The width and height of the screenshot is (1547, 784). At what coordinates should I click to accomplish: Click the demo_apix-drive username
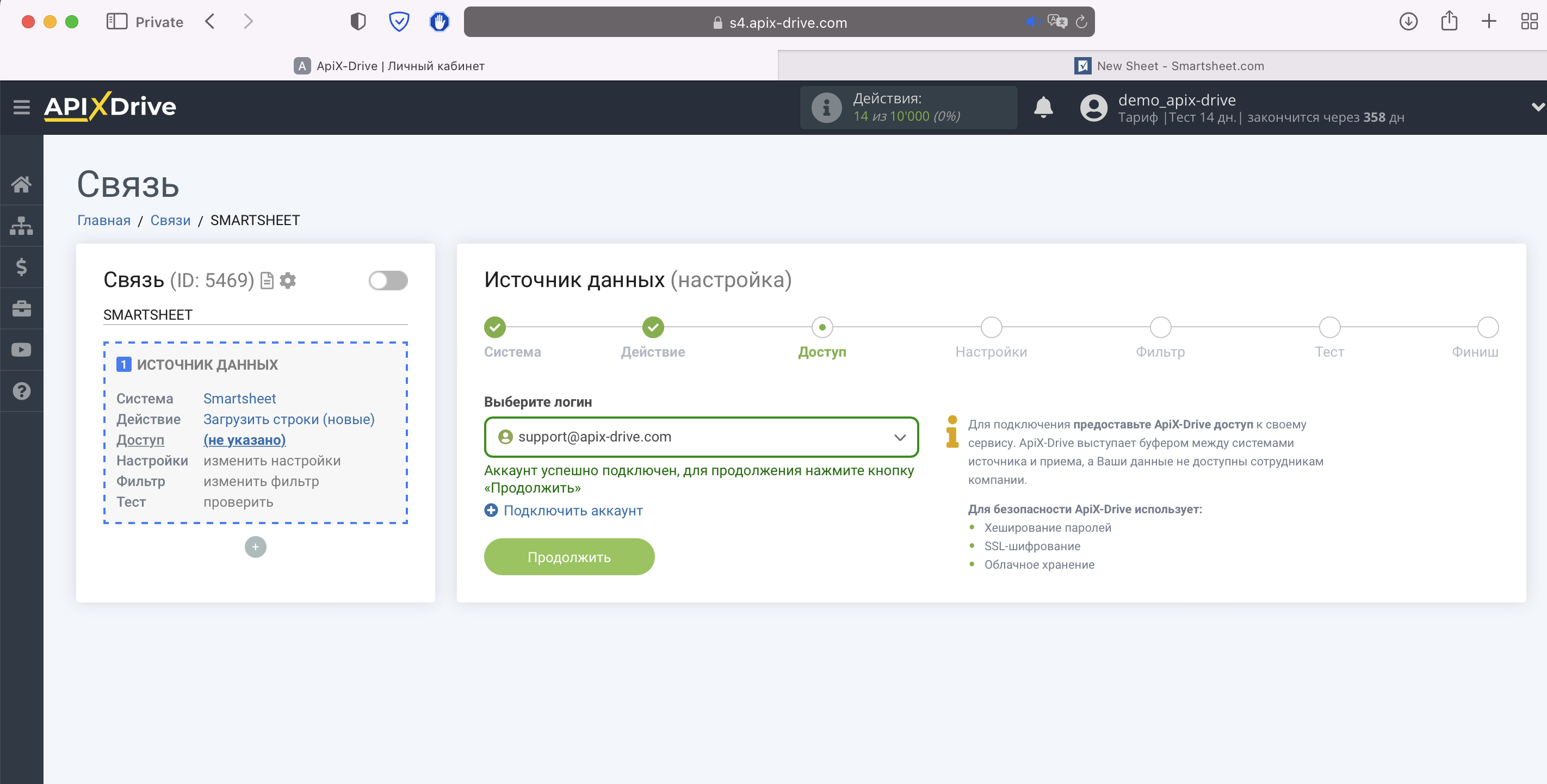tap(1177, 99)
